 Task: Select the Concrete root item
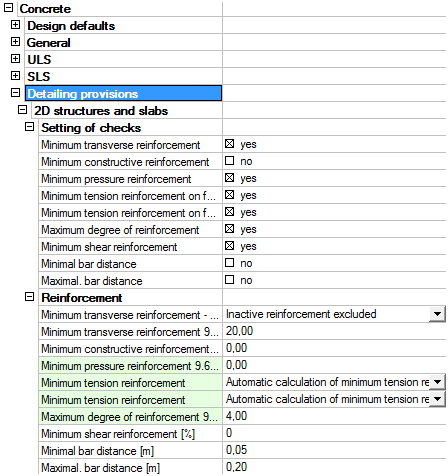[x=45, y=9]
